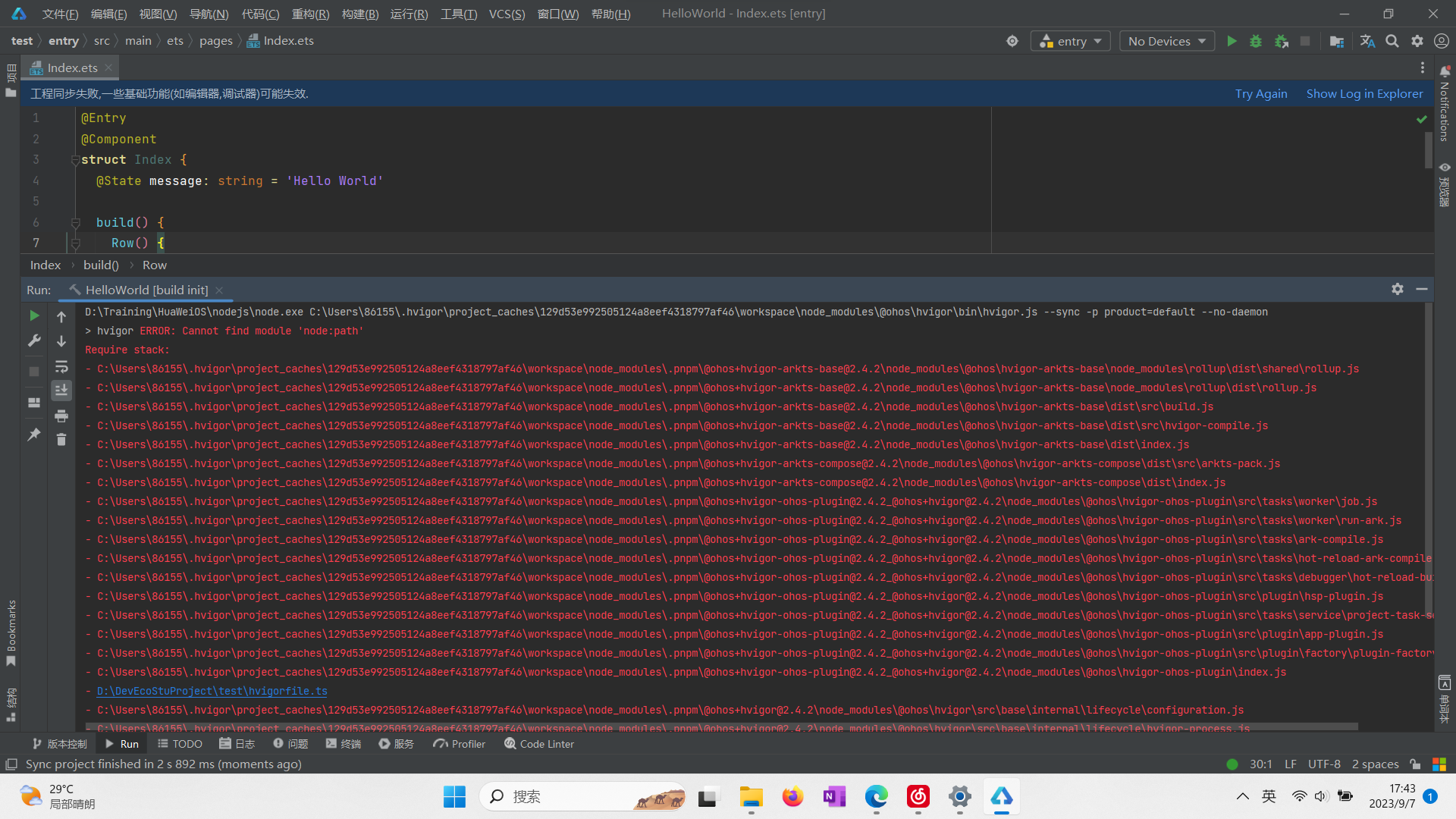This screenshot has height=819, width=1456.
Task: Click the Down stack trace arrow
Action: (61, 341)
